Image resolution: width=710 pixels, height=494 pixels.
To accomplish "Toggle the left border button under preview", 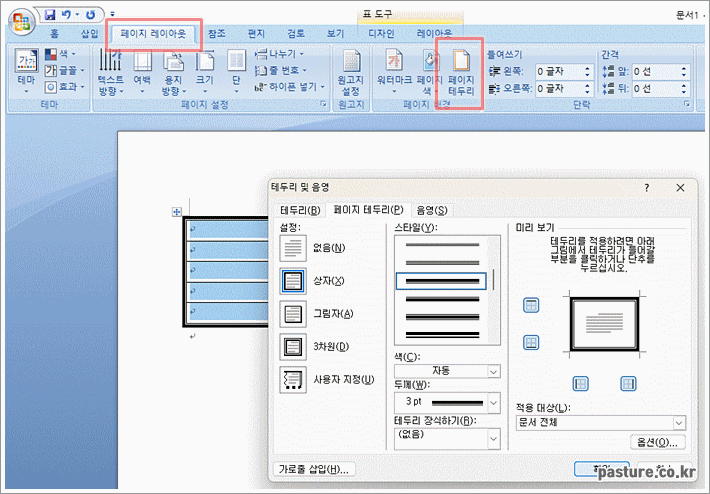I will point(580,383).
